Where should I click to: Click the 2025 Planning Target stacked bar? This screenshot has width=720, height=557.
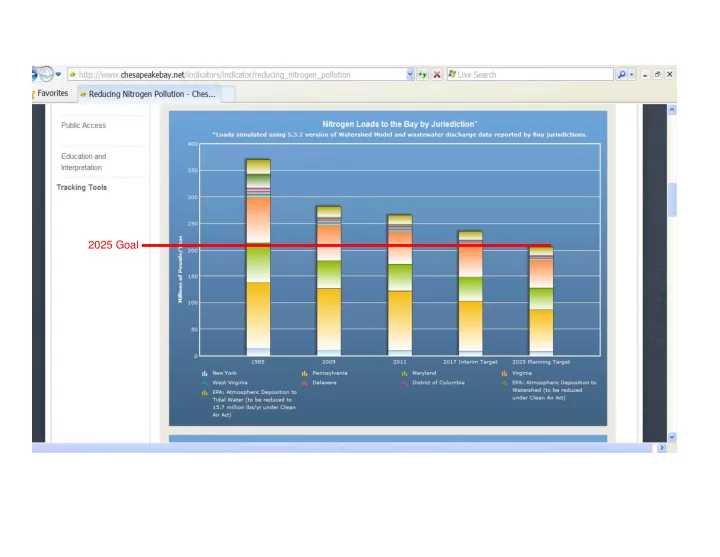541,301
